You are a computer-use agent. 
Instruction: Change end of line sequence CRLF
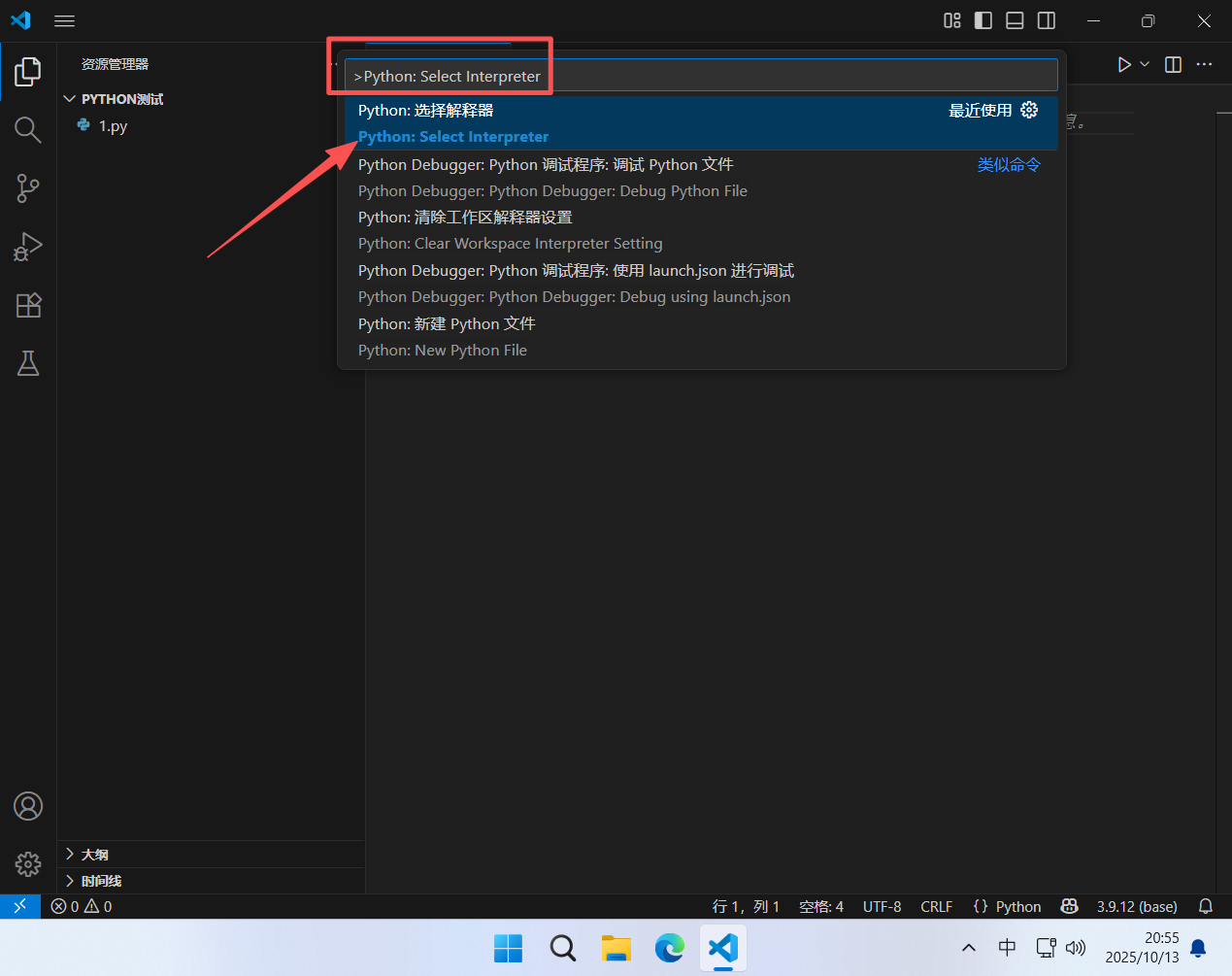tap(937, 906)
